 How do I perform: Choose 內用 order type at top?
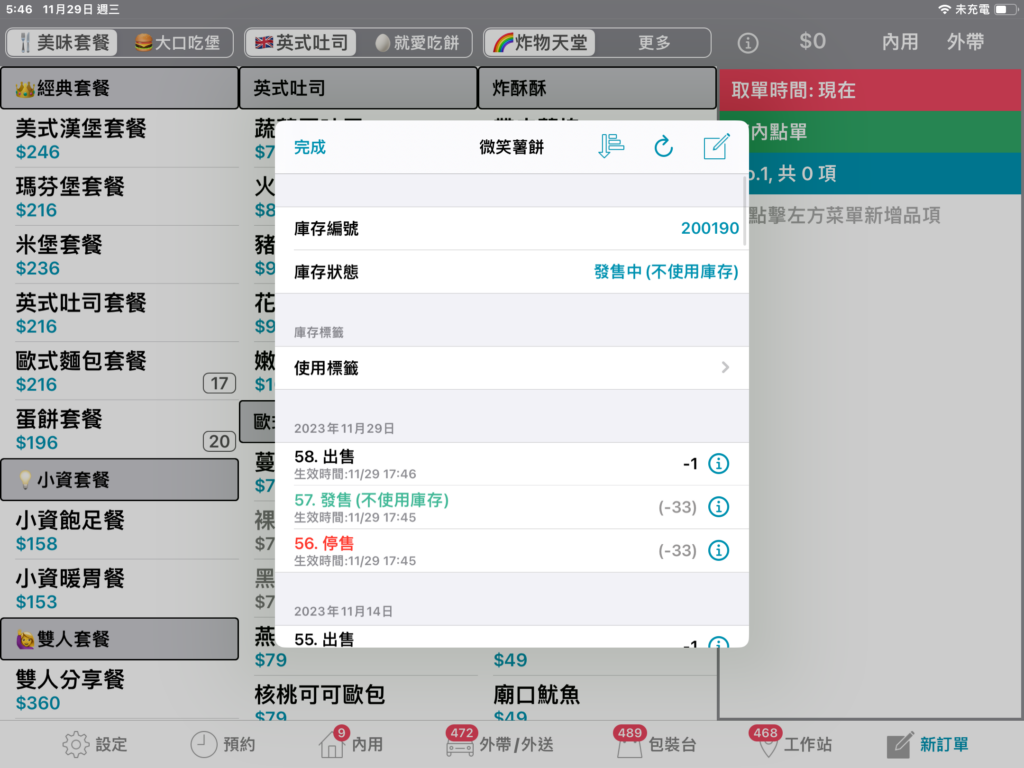[900, 42]
